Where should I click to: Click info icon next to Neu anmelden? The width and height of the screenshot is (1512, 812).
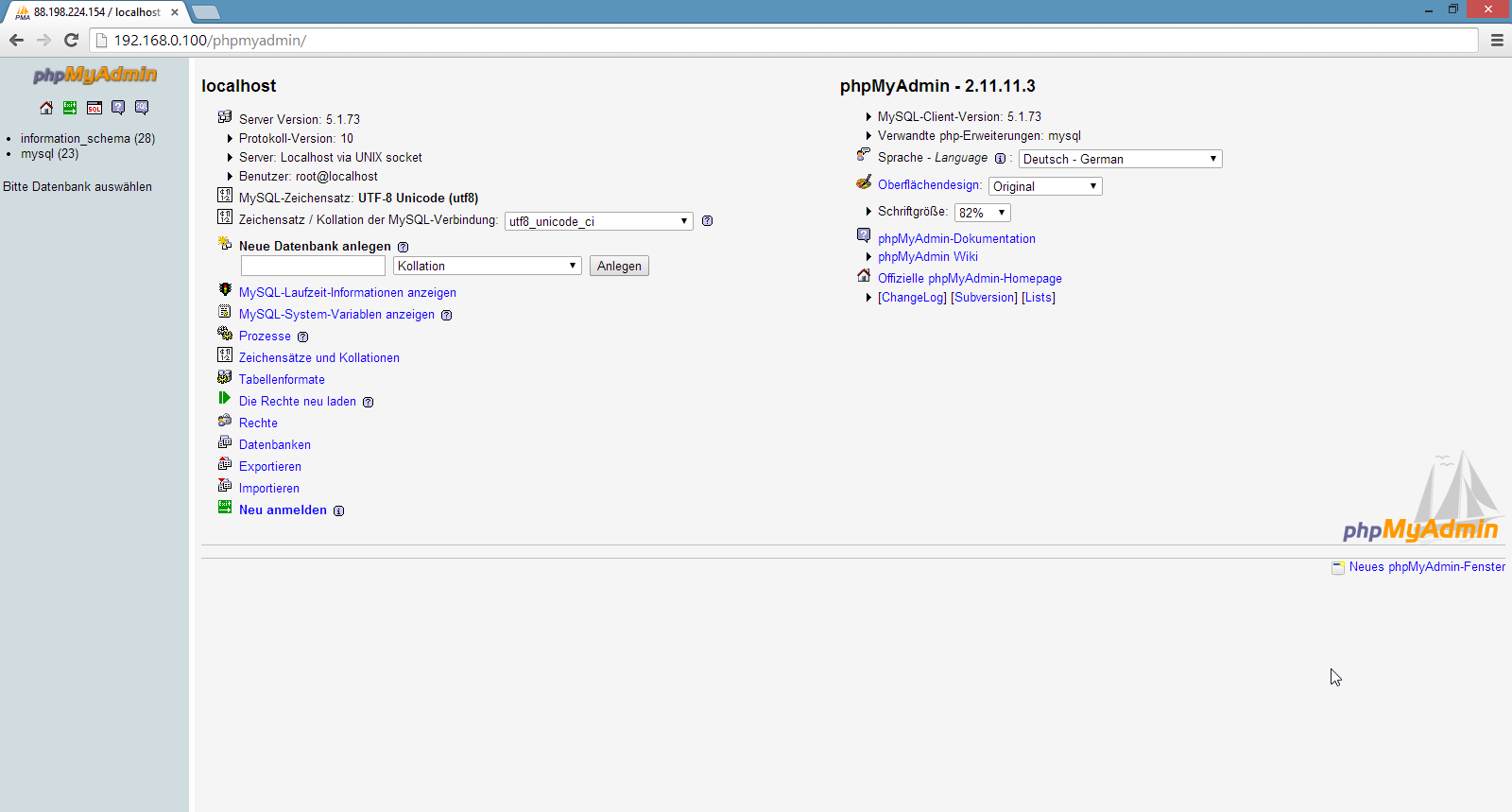point(338,511)
